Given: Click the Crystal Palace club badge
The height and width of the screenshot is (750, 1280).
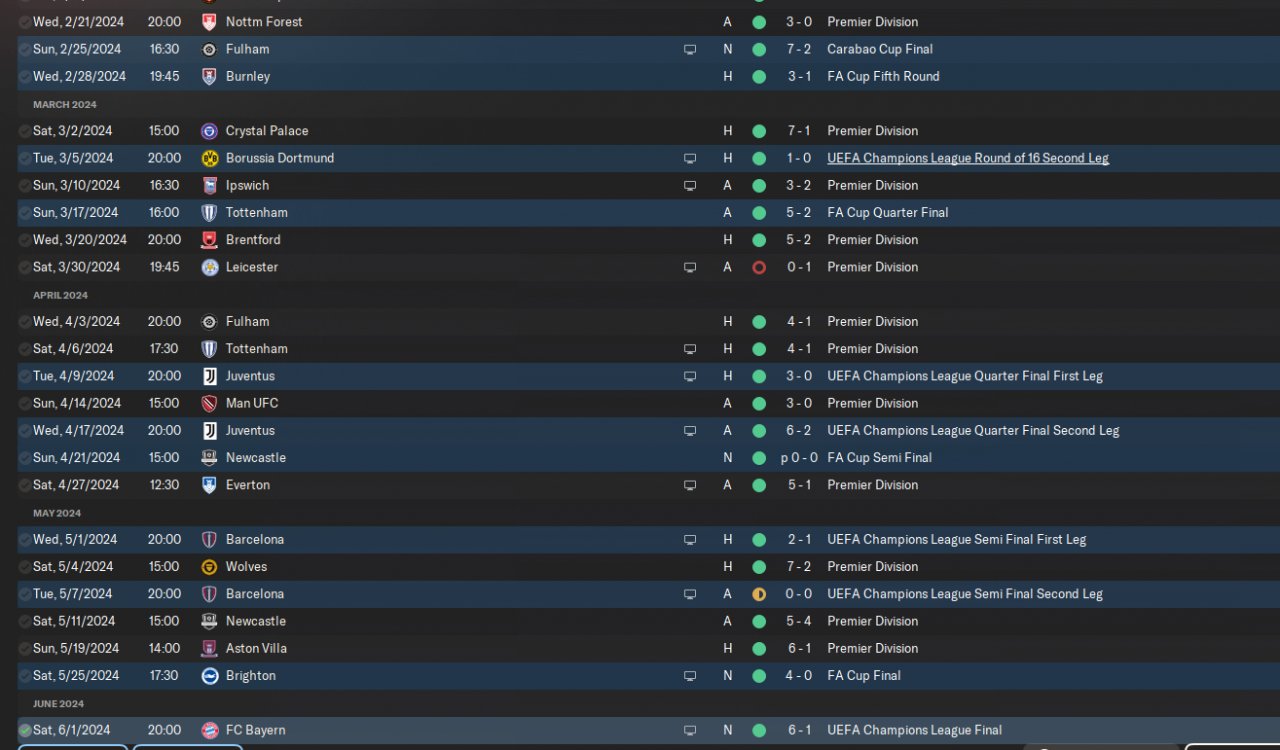Looking at the screenshot, I should (209, 131).
